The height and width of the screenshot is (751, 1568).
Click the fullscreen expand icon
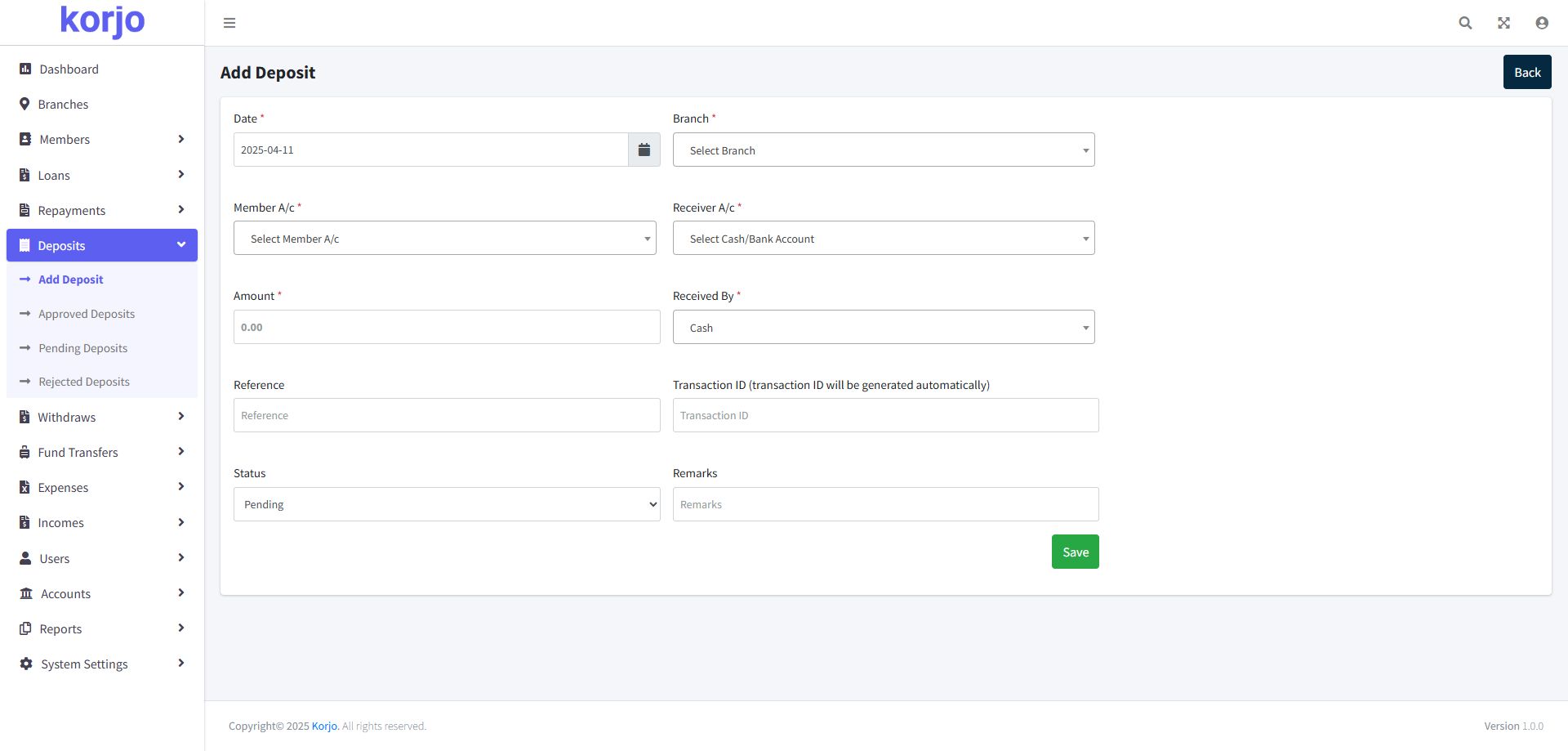click(1503, 23)
